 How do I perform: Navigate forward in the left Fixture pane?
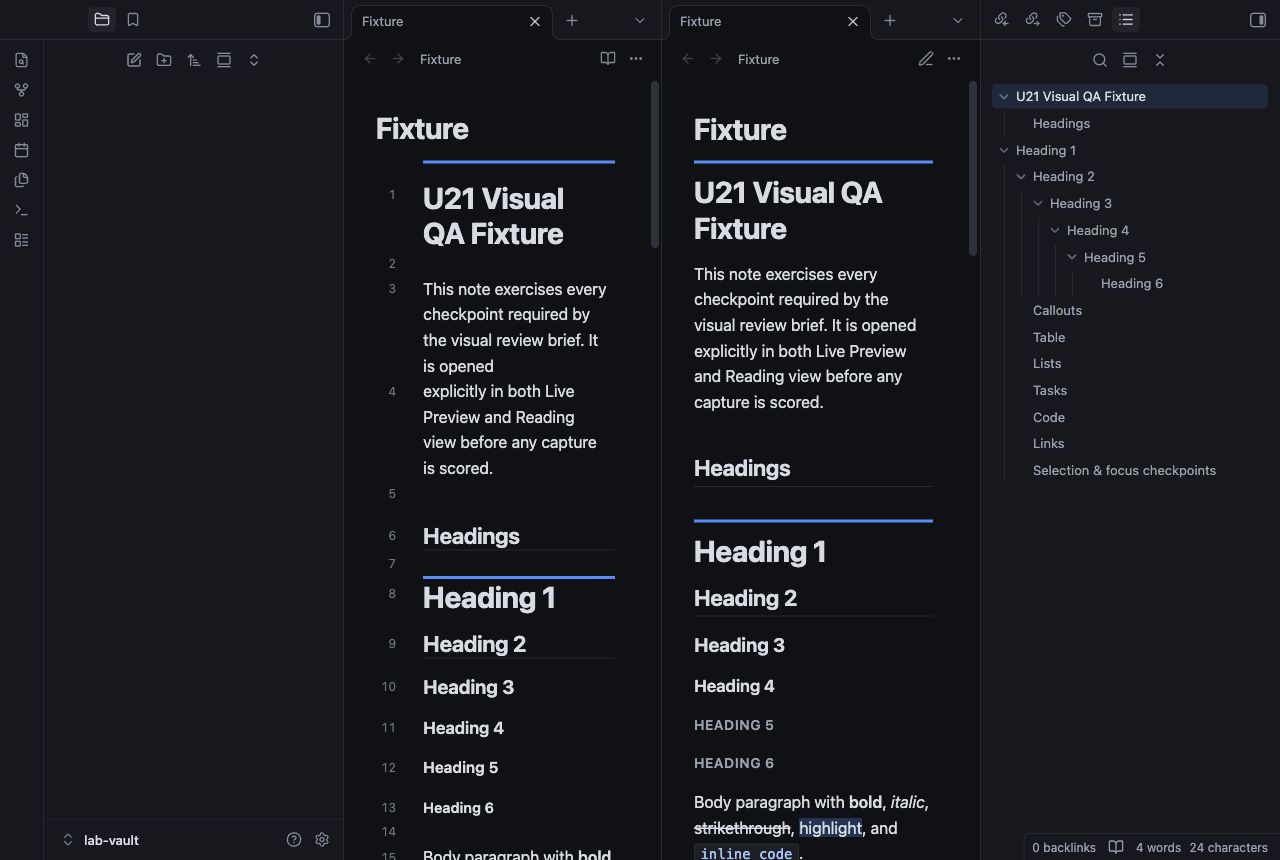point(398,59)
